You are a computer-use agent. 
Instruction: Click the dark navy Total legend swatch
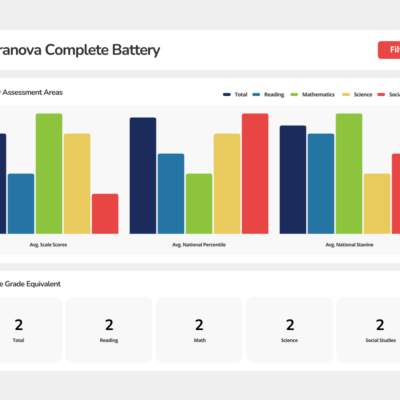[227, 95]
